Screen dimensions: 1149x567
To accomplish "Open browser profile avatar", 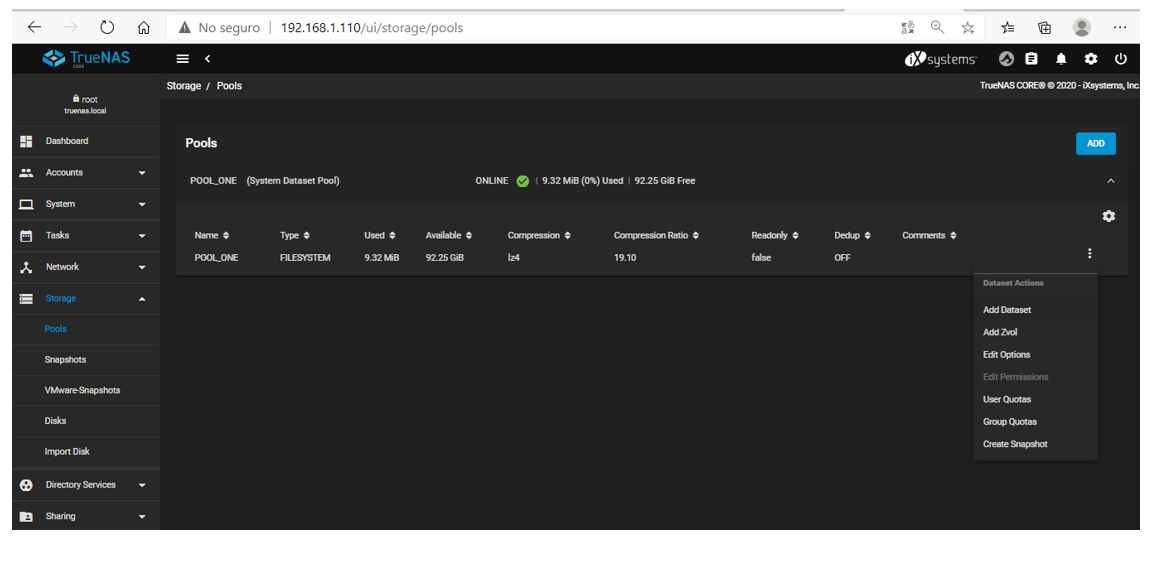I will pos(1082,28).
